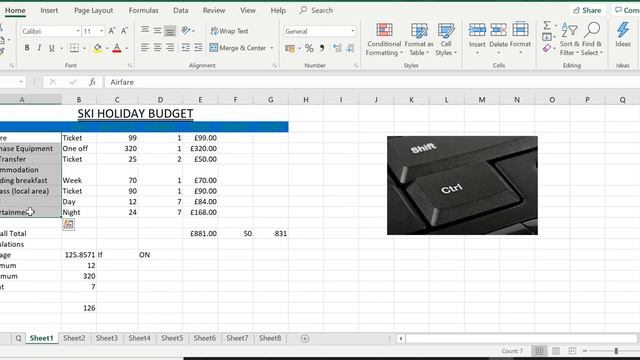This screenshot has width=640, height=360.
Task: Click Delete cells button
Action: click(x=498, y=38)
